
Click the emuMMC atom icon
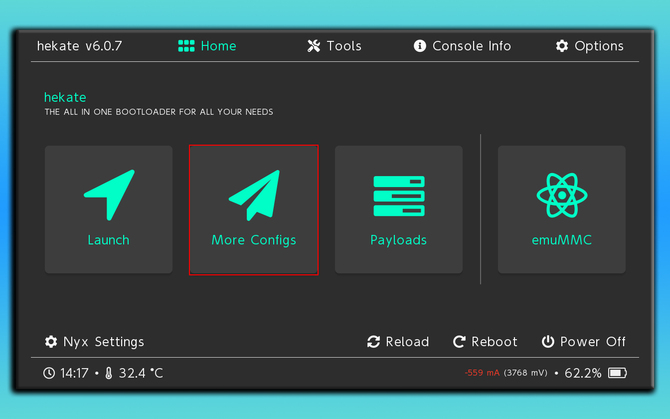(562, 195)
